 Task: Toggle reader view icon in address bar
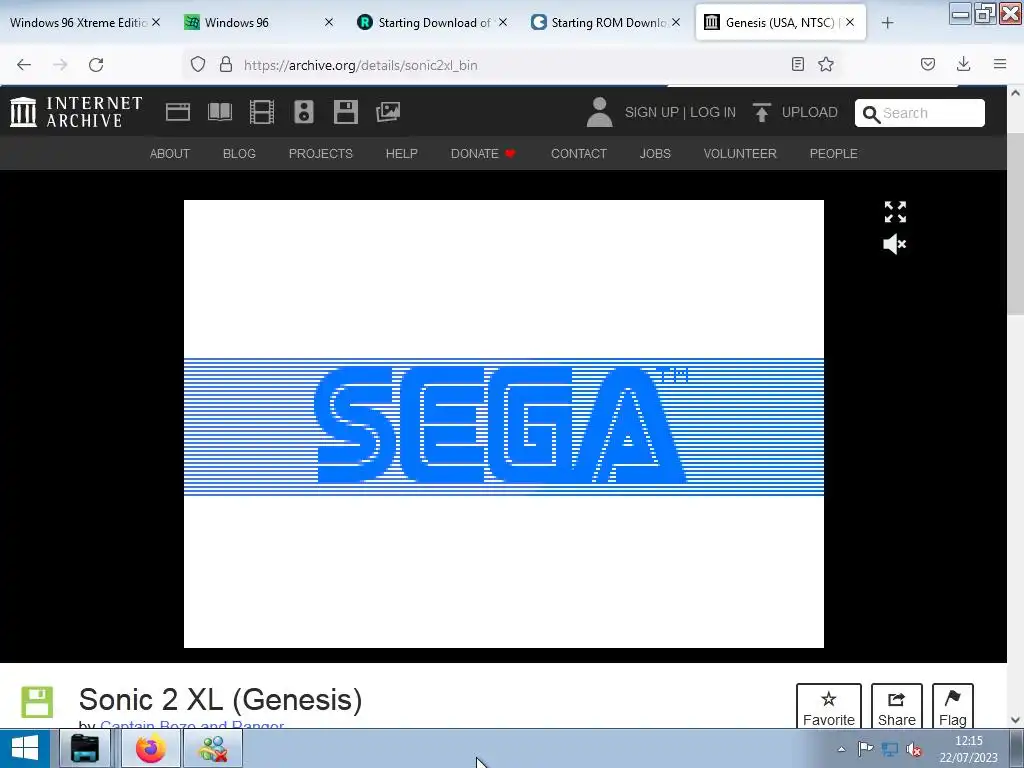[x=797, y=65]
